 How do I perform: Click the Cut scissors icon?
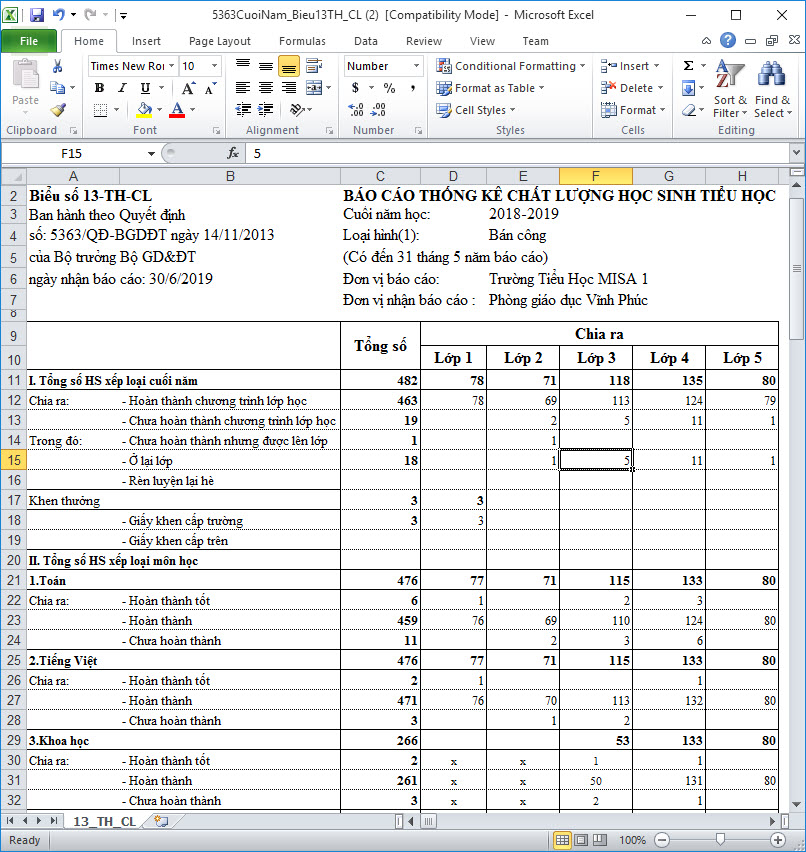[58, 66]
